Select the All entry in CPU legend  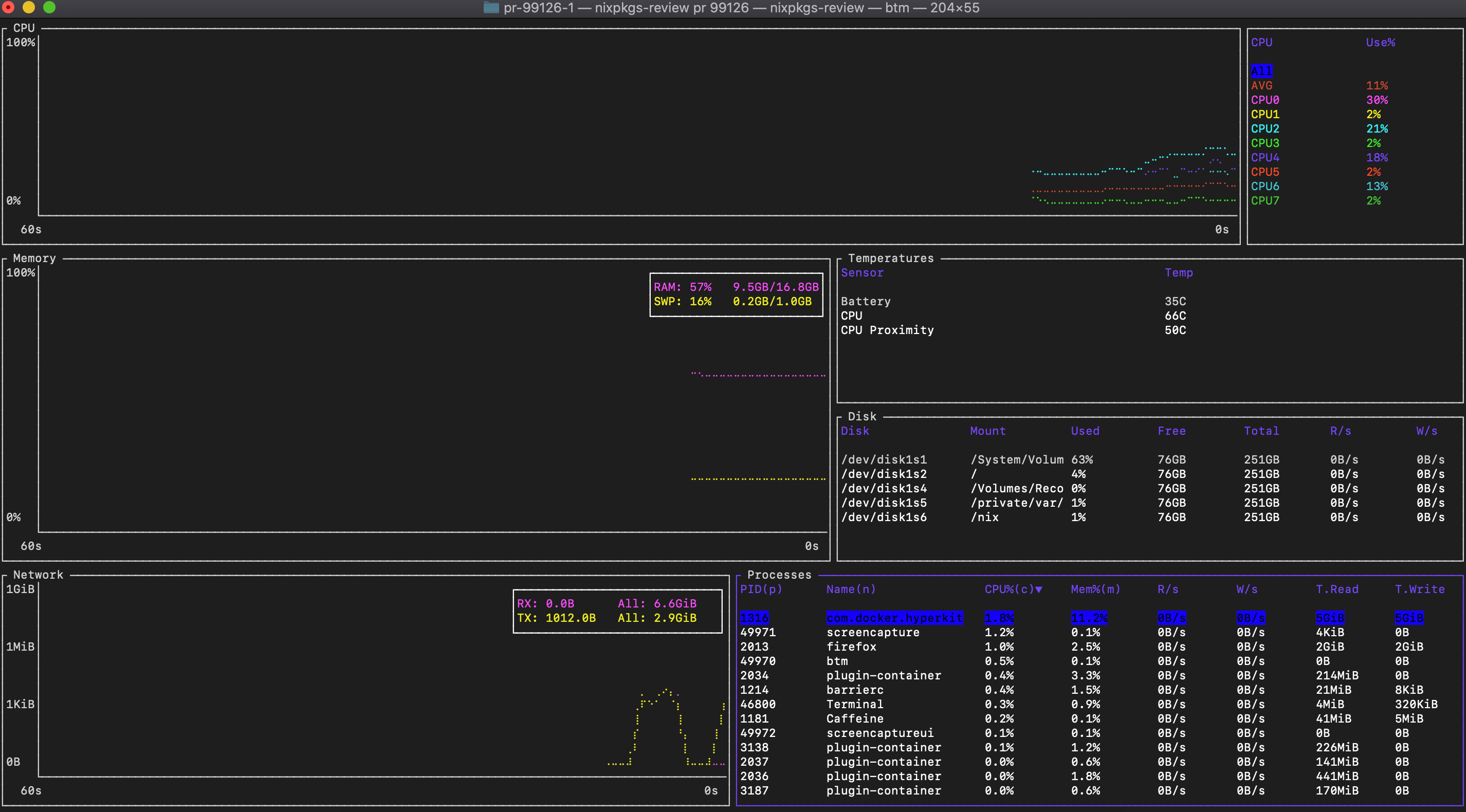1261,71
